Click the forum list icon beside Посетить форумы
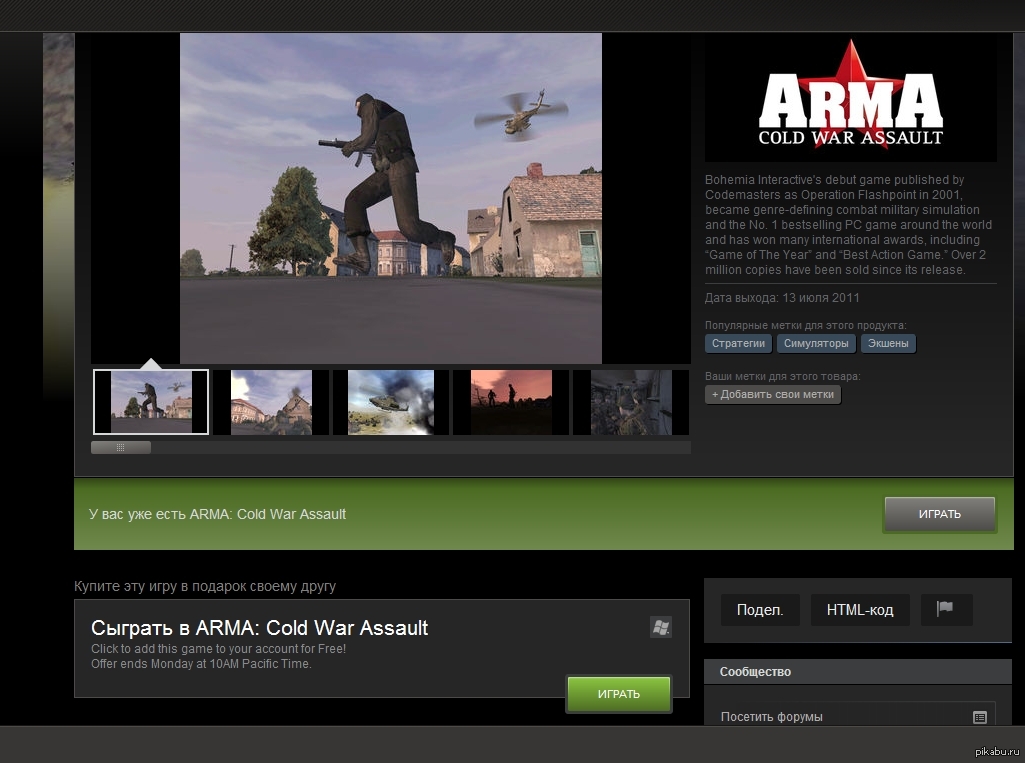The width and height of the screenshot is (1025, 763). 979,717
